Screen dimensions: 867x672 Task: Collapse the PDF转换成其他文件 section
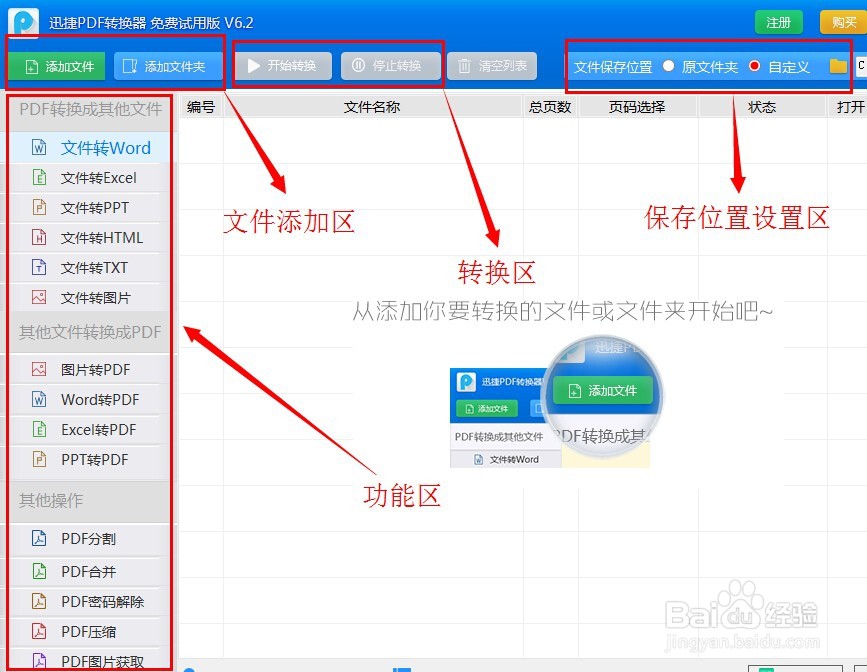(90, 109)
